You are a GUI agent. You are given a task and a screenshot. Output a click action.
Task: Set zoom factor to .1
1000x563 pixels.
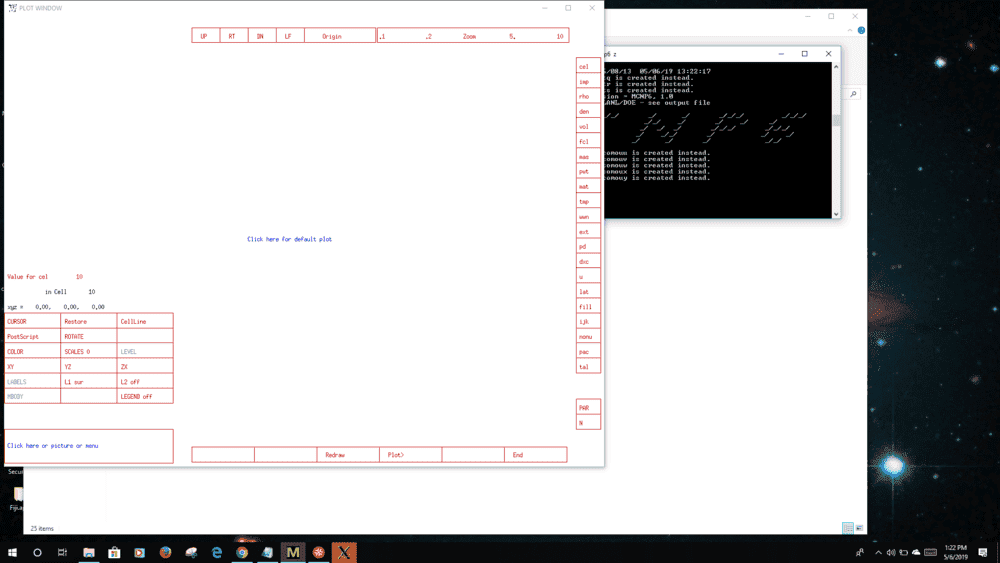click(383, 36)
